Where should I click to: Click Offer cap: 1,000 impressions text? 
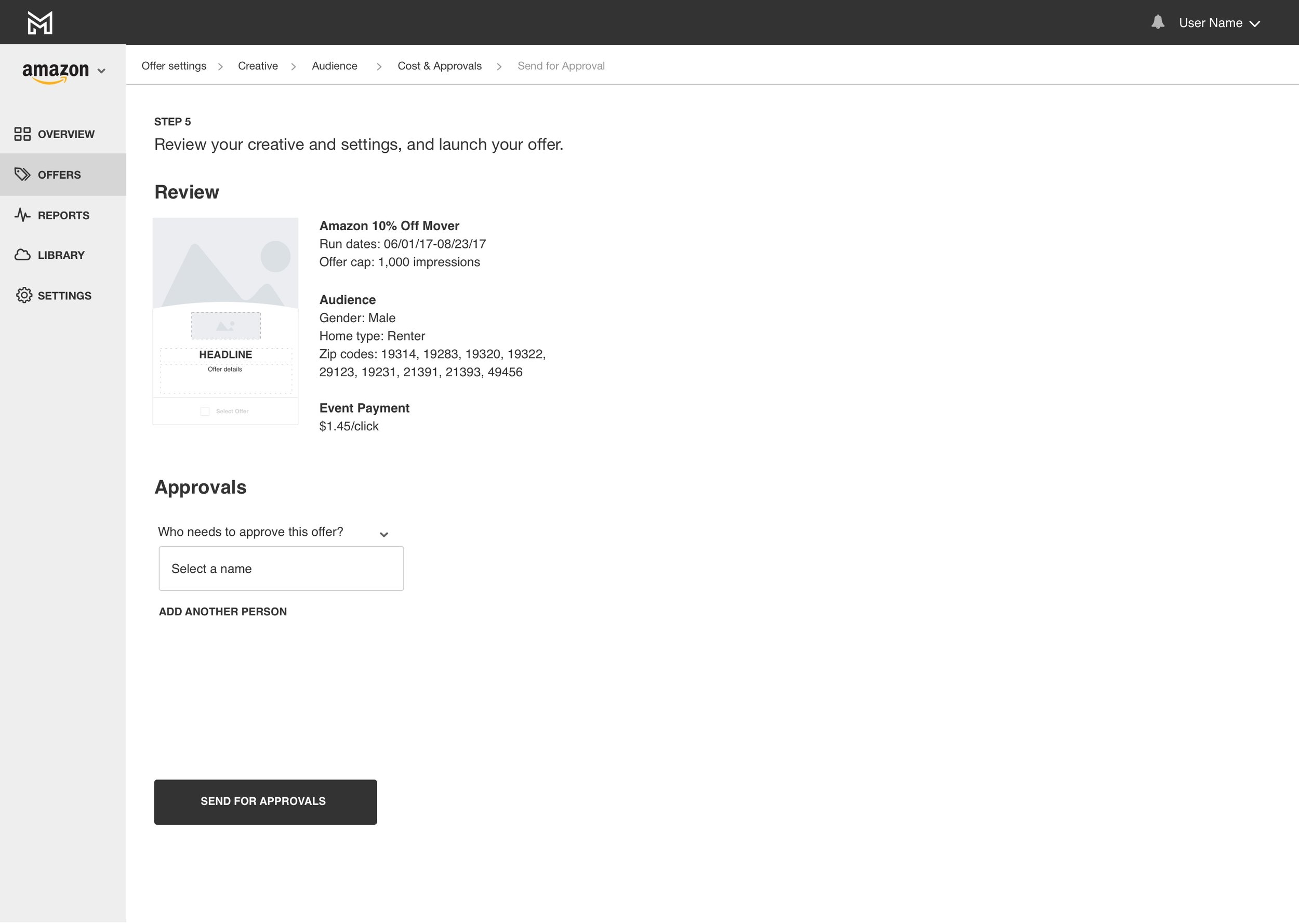point(400,262)
